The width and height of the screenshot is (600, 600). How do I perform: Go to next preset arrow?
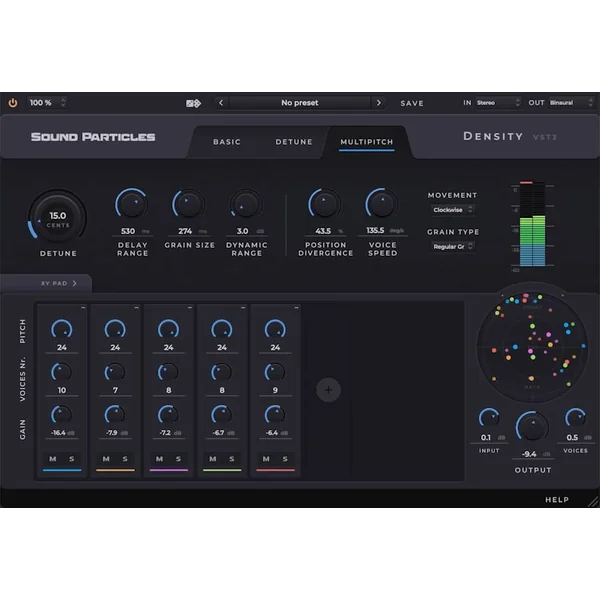pos(378,103)
